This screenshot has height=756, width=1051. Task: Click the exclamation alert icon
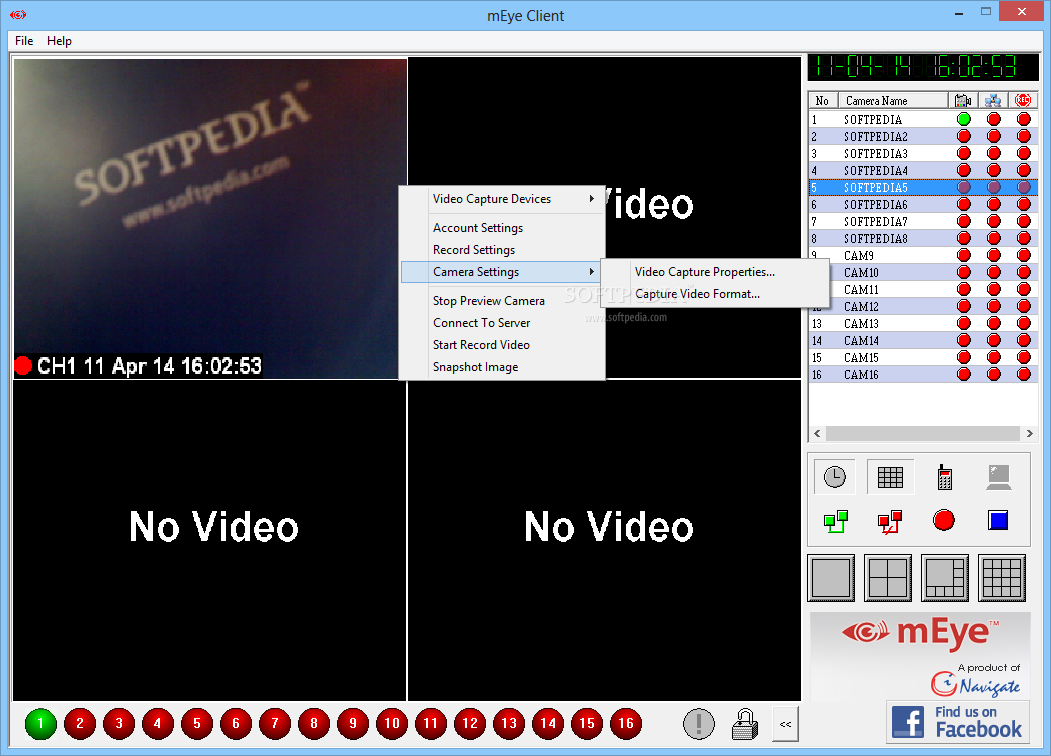(698, 724)
